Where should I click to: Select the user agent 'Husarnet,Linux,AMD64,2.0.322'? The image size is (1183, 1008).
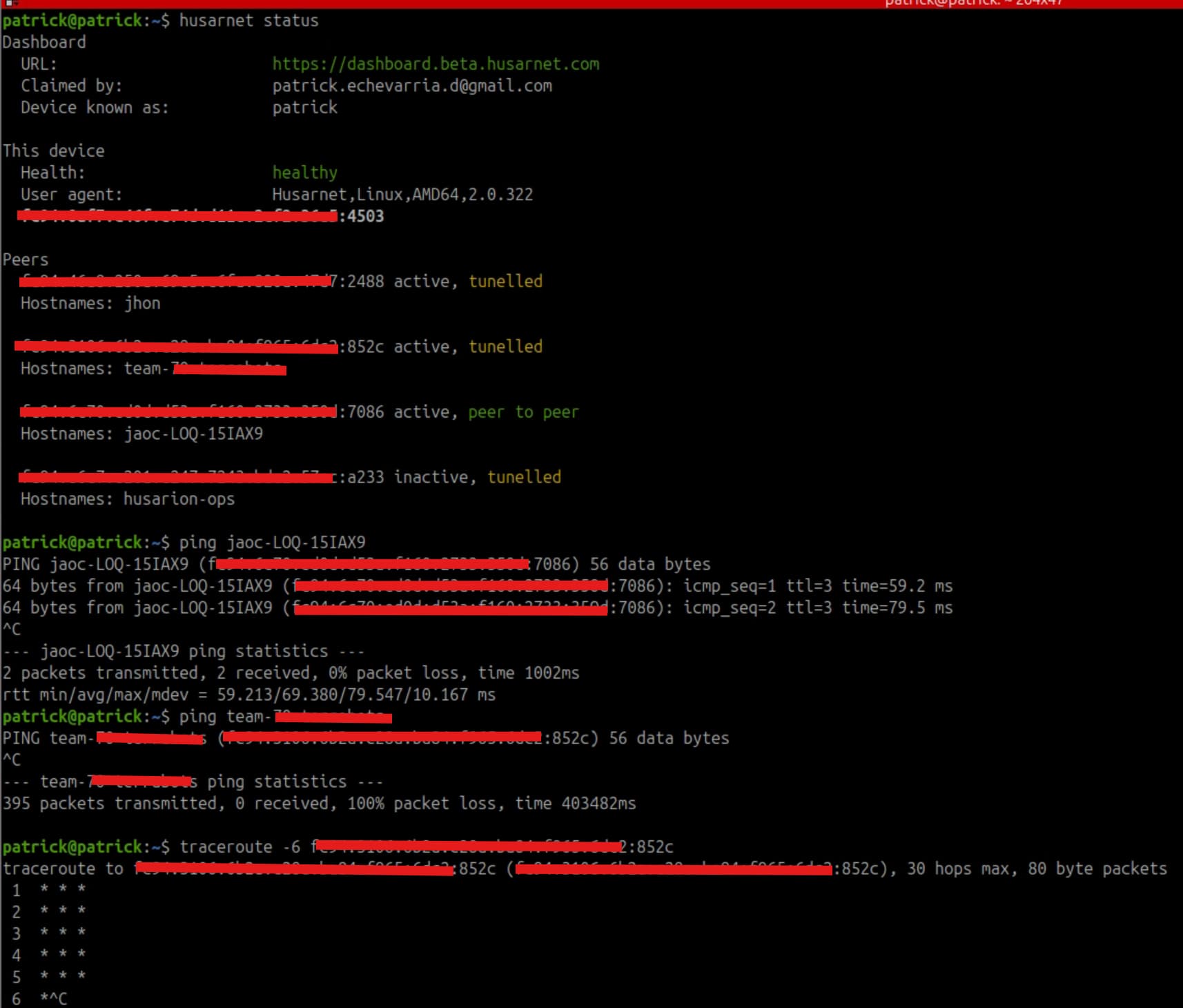[x=402, y=195]
